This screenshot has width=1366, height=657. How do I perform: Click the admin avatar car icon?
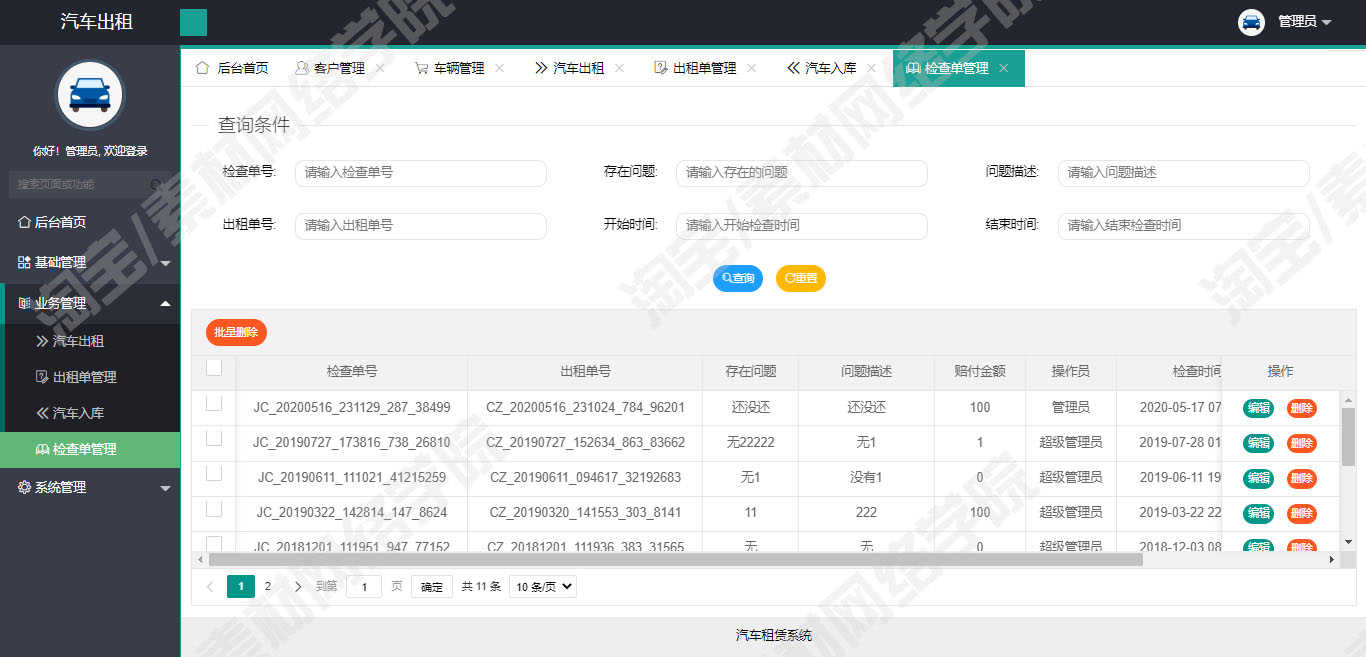point(1251,22)
